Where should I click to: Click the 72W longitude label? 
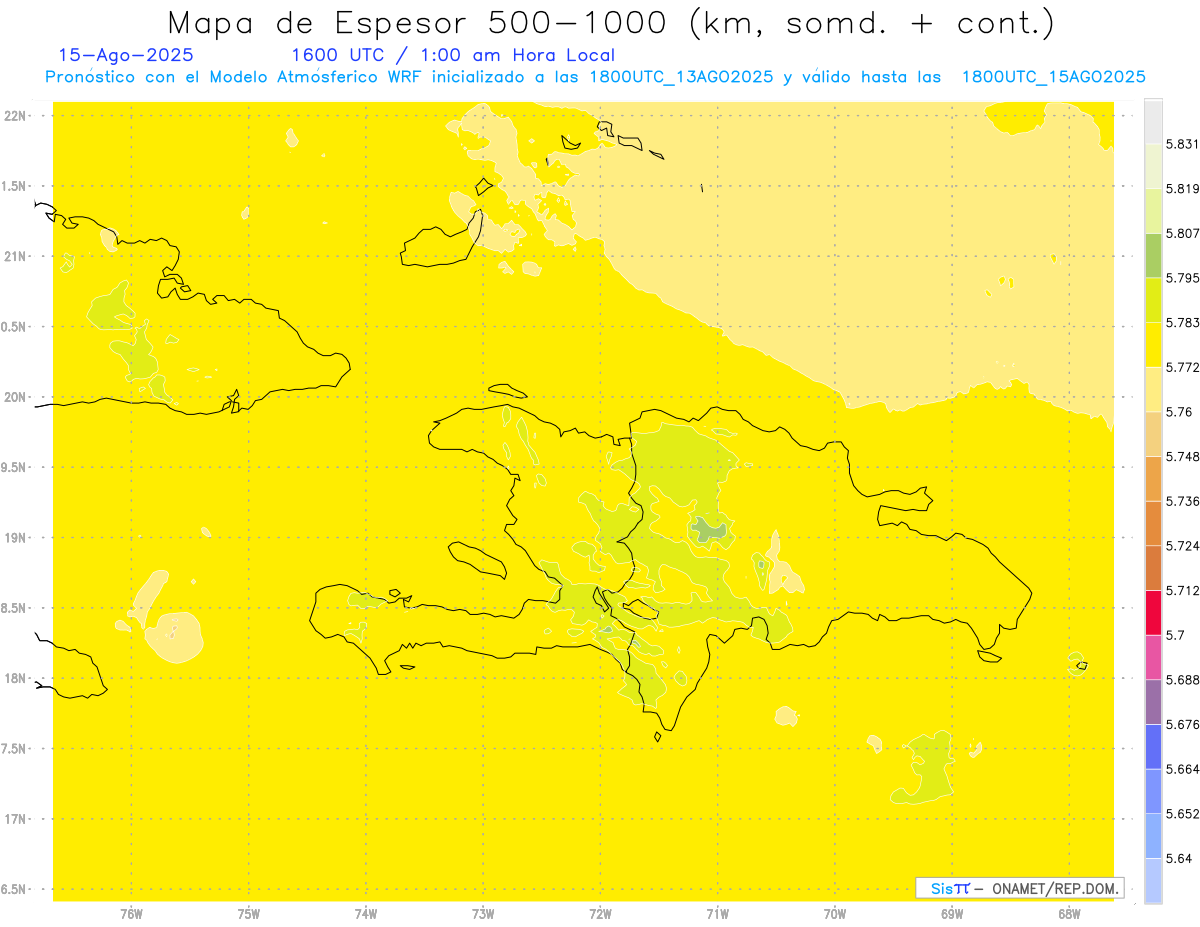[600, 913]
